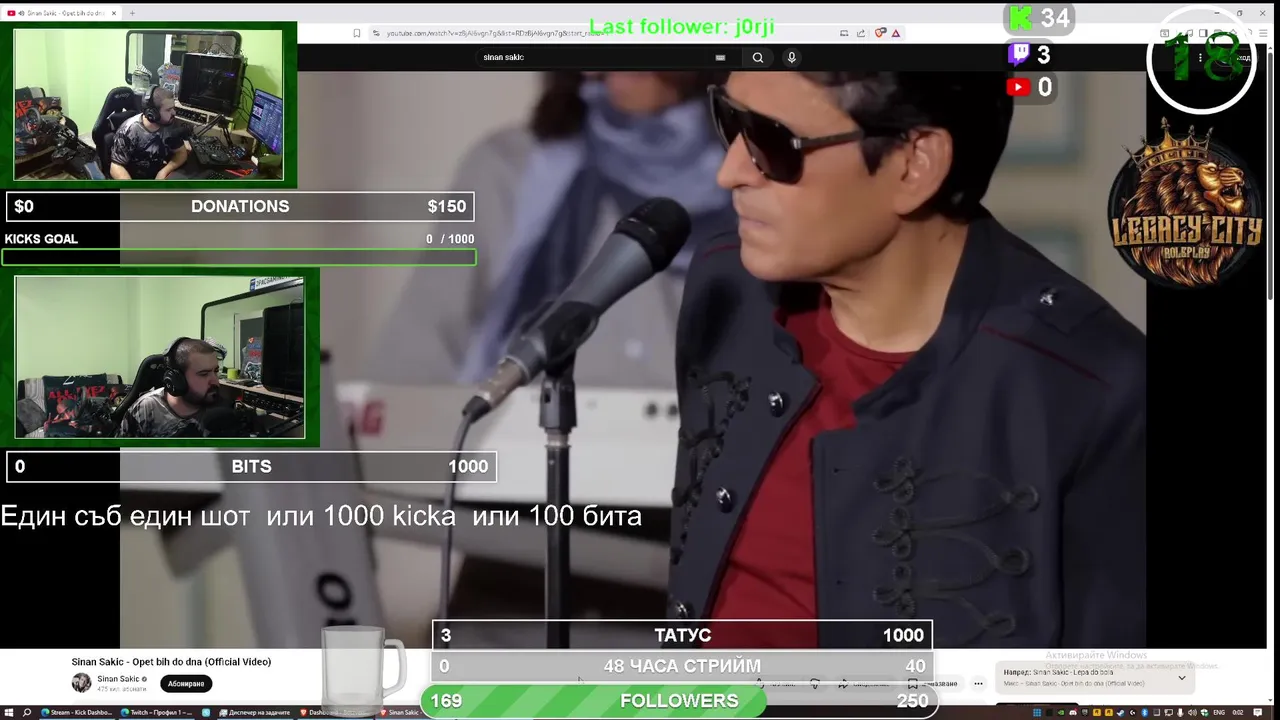Open a new browser tab with plus
This screenshot has height=720, width=1280.
pos(132,13)
